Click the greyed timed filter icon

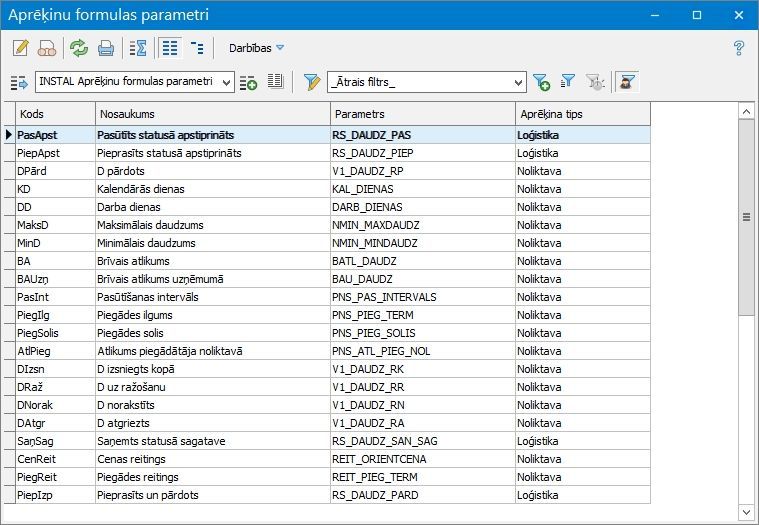pos(595,82)
